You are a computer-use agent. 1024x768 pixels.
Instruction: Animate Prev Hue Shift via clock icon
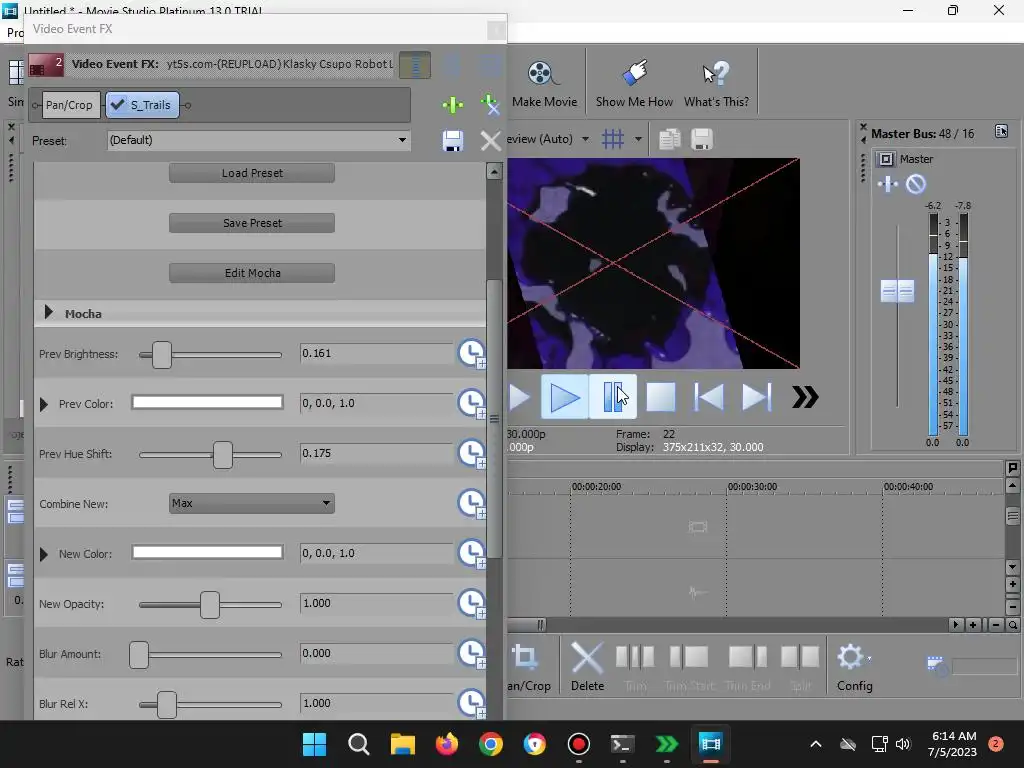tap(471, 454)
